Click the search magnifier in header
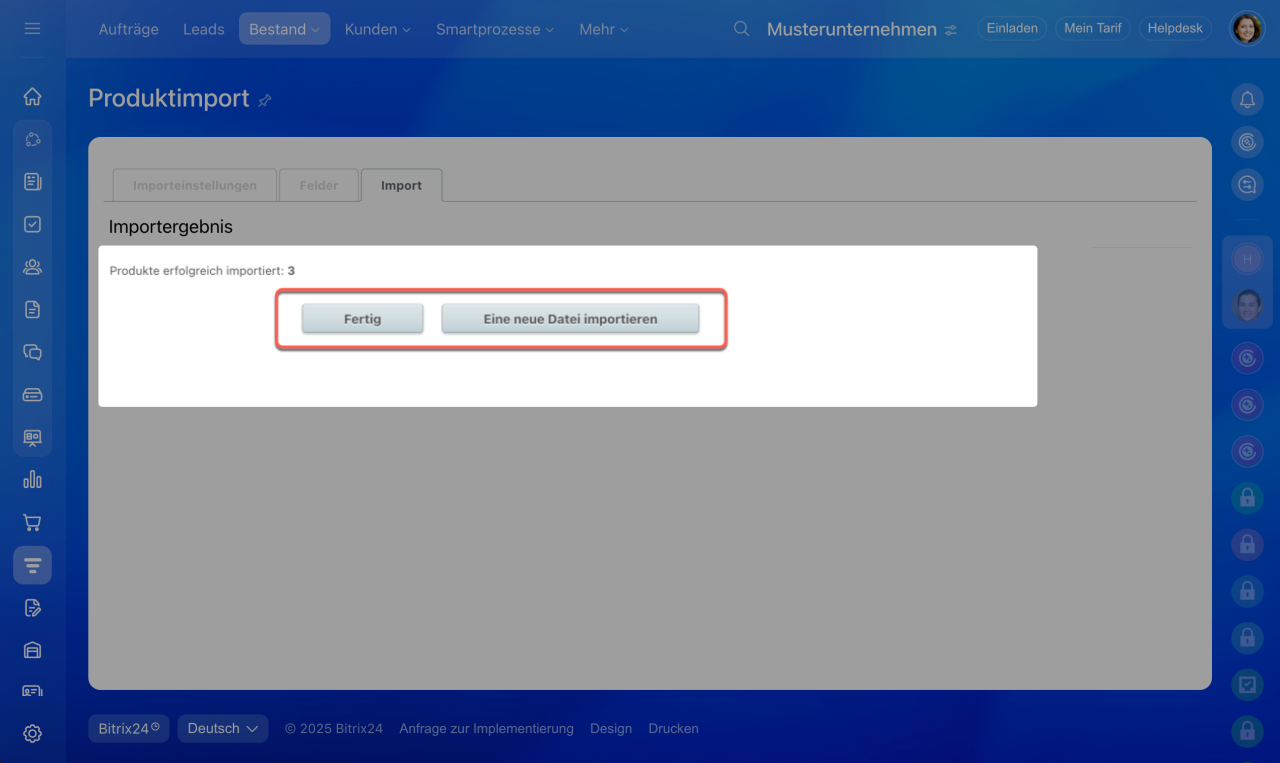This screenshot has width=1280, height=763. [x=741, y=29]
